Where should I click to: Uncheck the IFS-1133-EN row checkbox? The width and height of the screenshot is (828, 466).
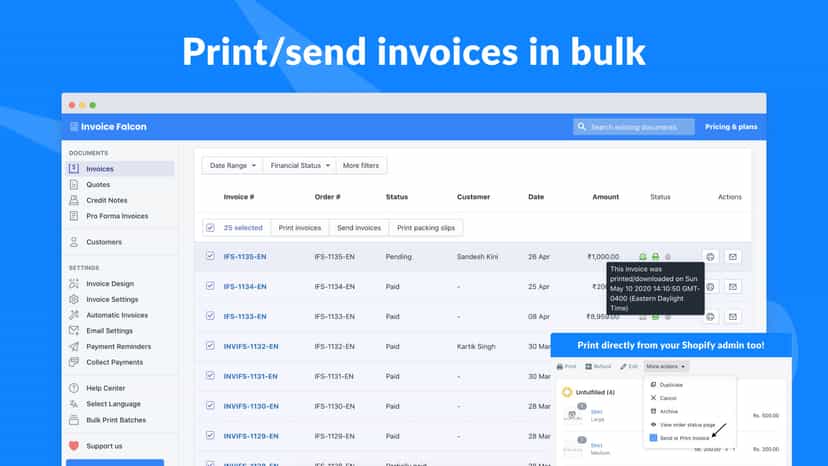click(x=210, y=316)
